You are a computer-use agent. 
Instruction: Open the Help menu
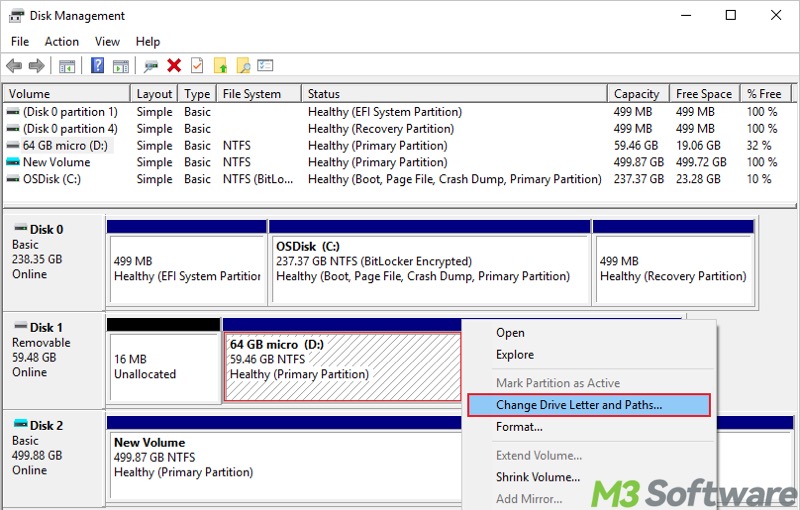[147, 41]
